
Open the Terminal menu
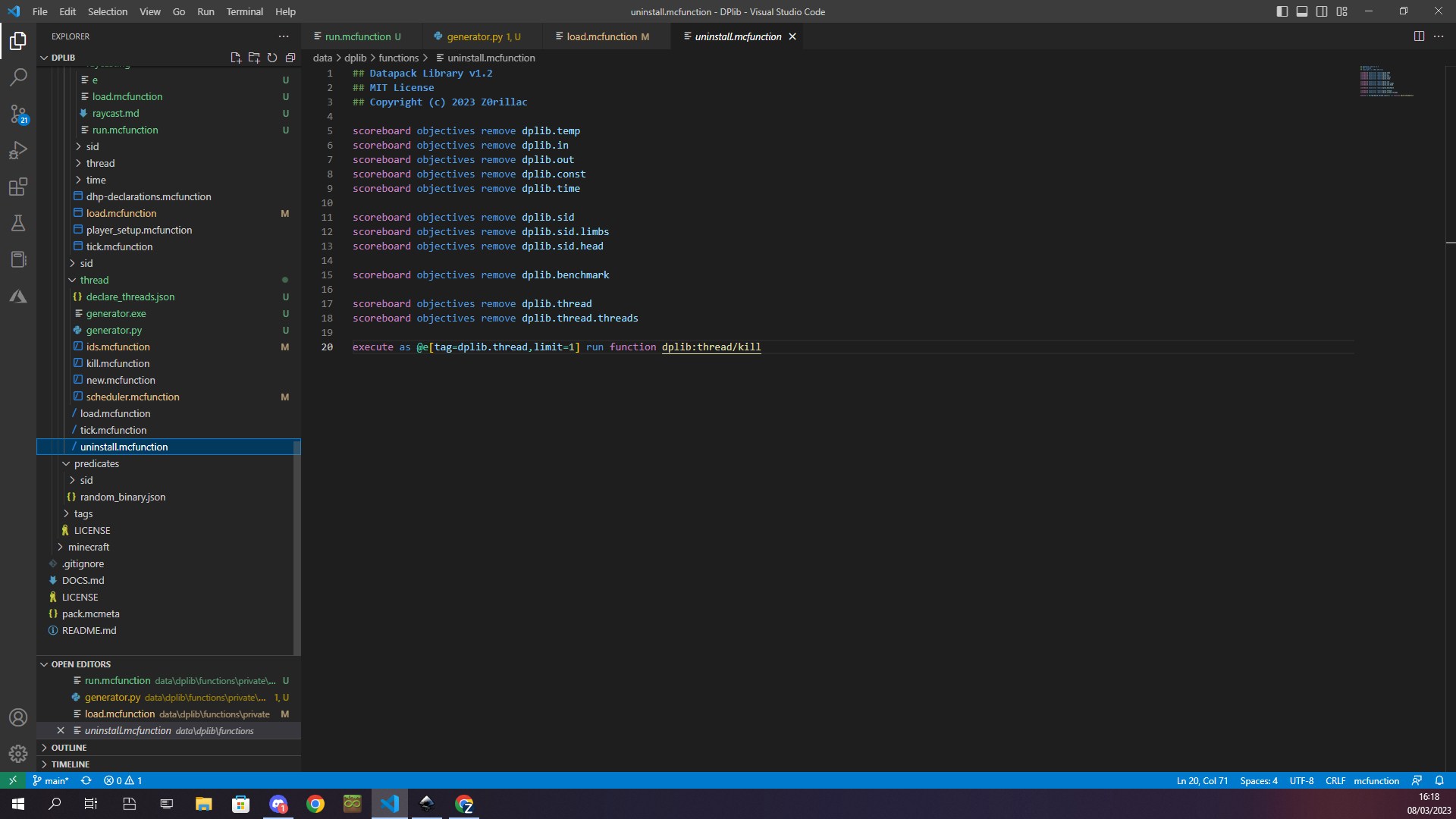click(244, 11)
